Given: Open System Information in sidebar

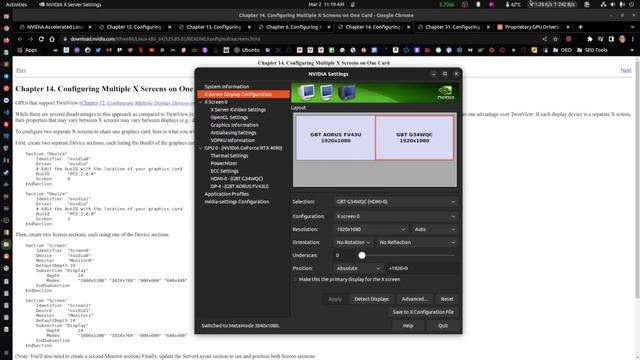Looking at the screenshot, I should (x=227, y=87).
